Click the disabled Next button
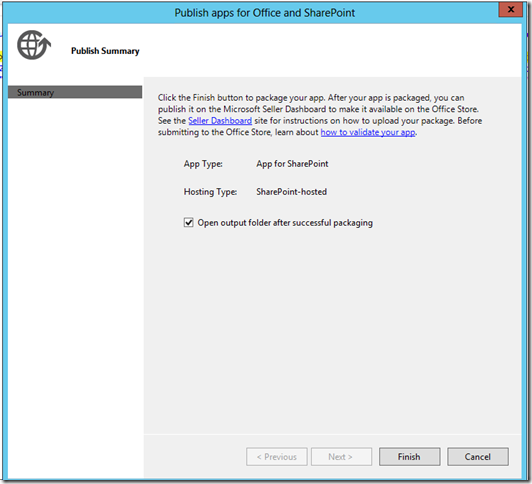Viewport: 532px width, 484px height. (341, 457)
